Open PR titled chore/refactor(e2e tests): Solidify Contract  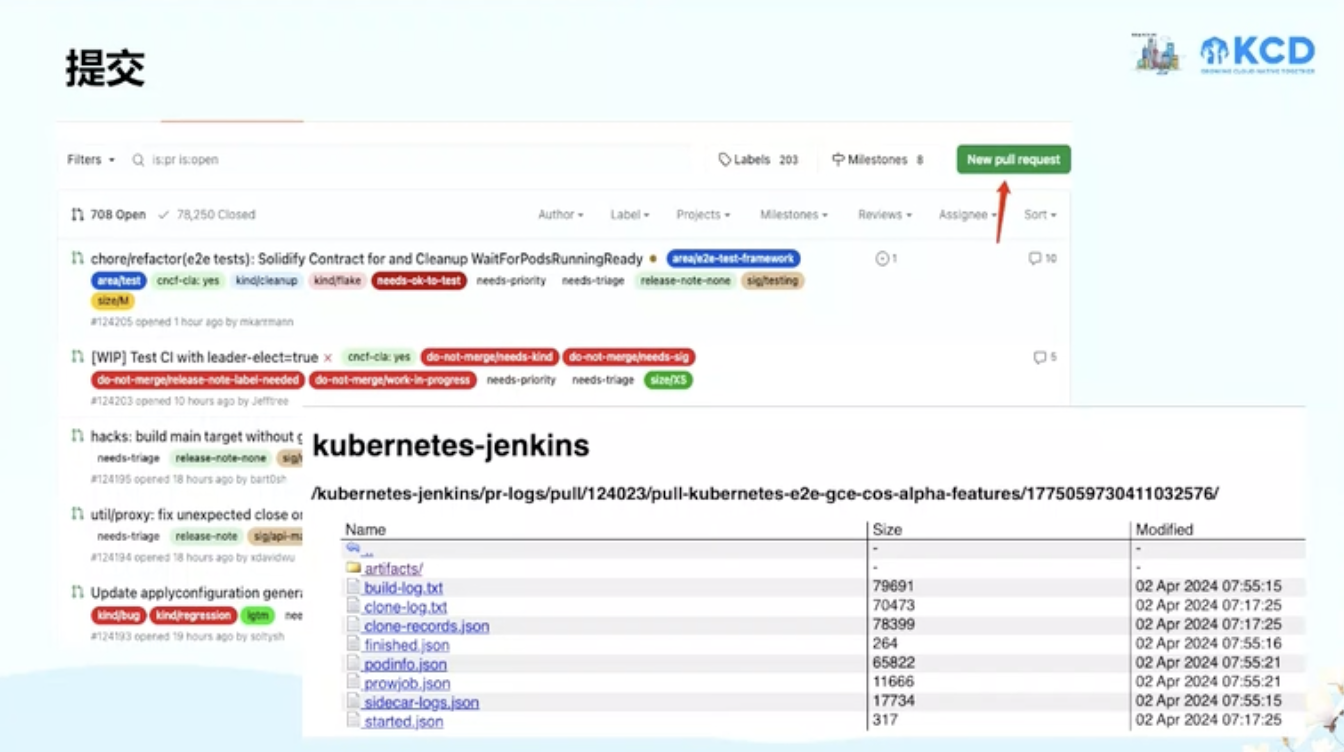click(x=366, y=259)
